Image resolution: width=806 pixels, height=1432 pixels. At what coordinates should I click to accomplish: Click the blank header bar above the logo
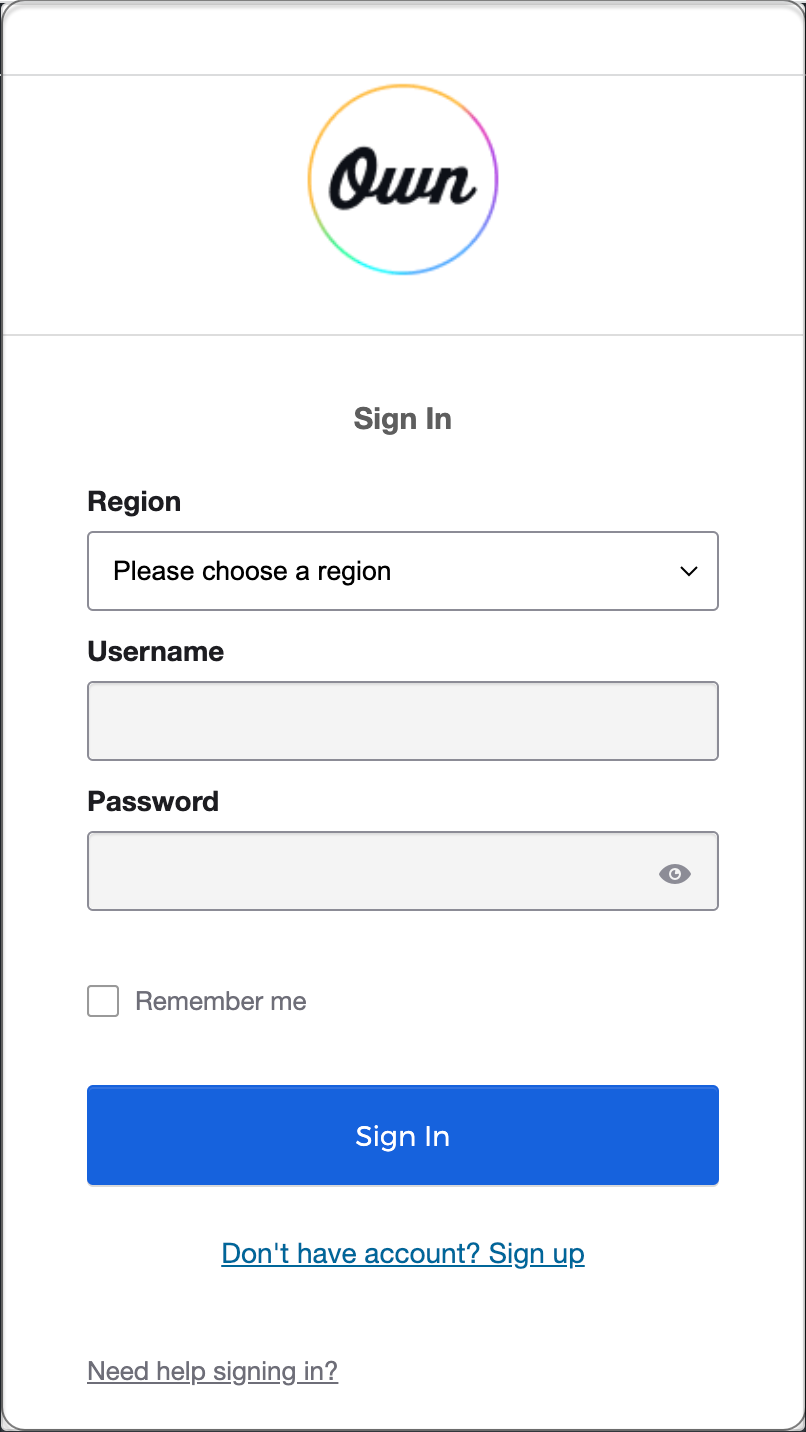point(403,38)
